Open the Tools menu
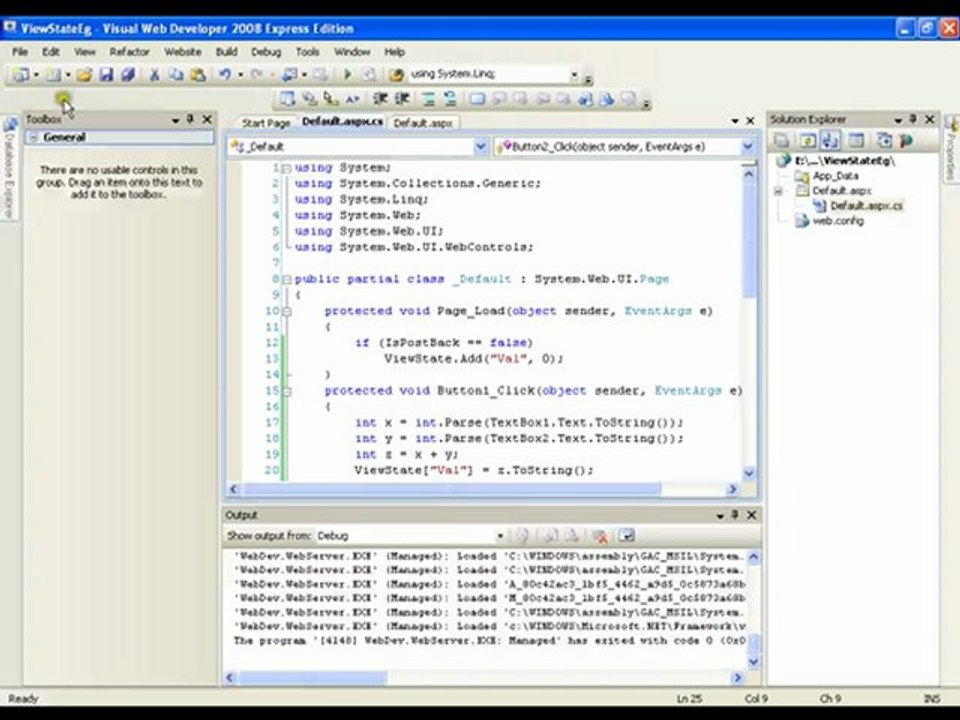This screenshot has height=720, width=960. [307, 51]
